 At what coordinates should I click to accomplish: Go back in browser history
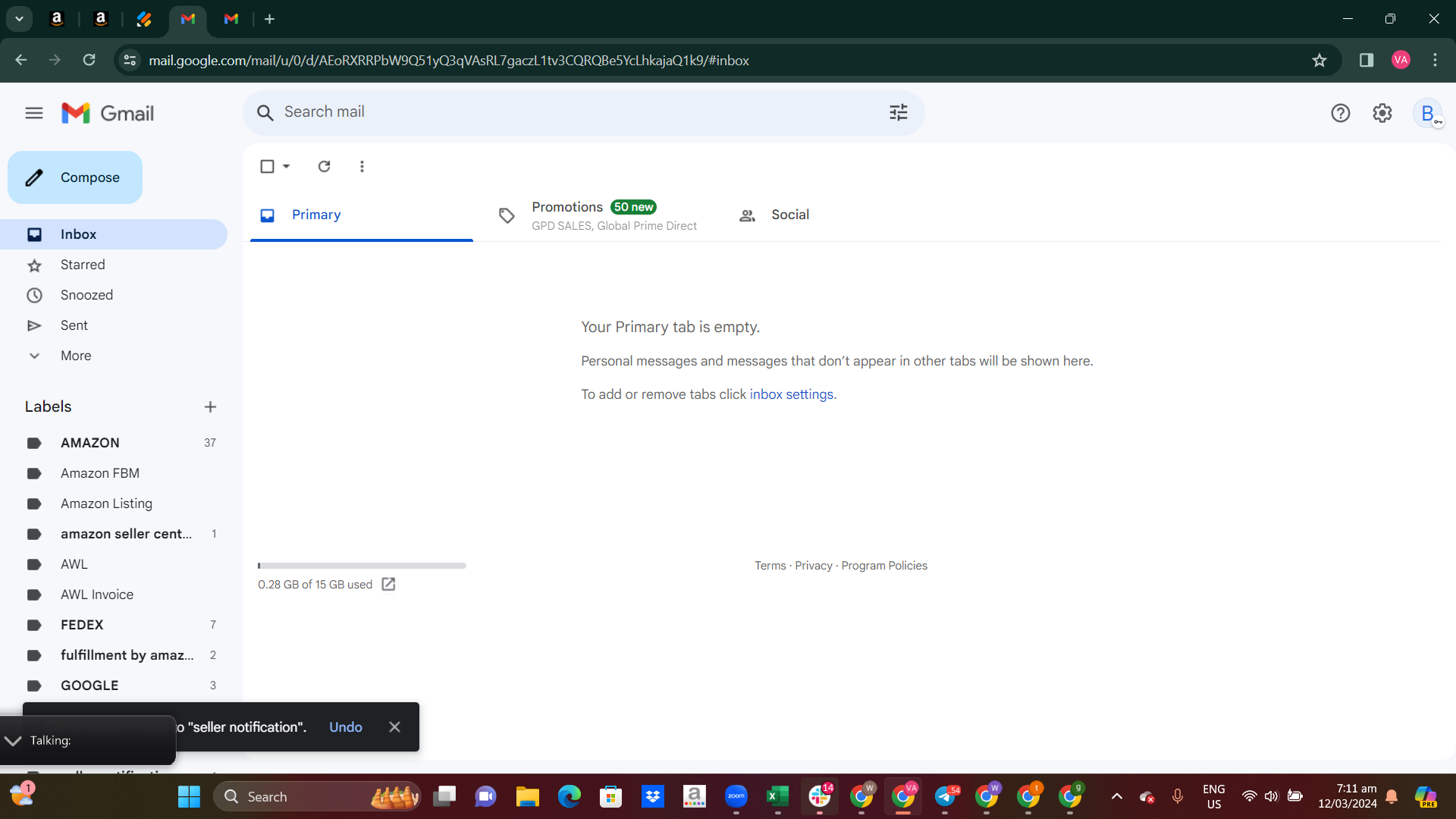tap(20, 60)
